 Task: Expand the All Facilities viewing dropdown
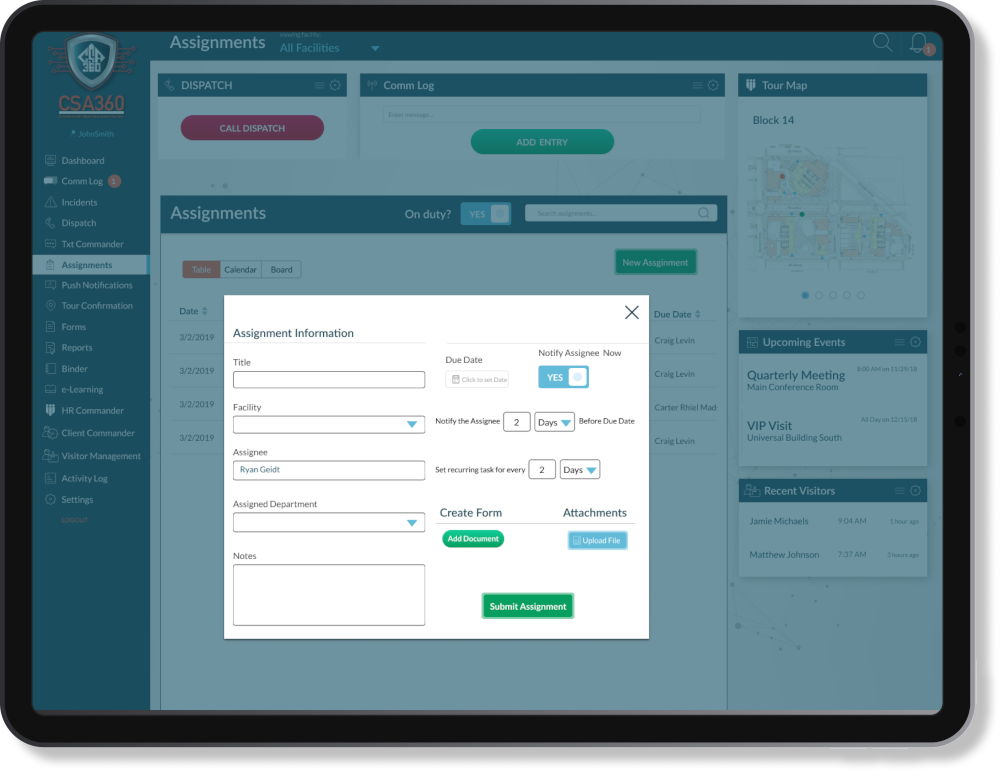375,47
